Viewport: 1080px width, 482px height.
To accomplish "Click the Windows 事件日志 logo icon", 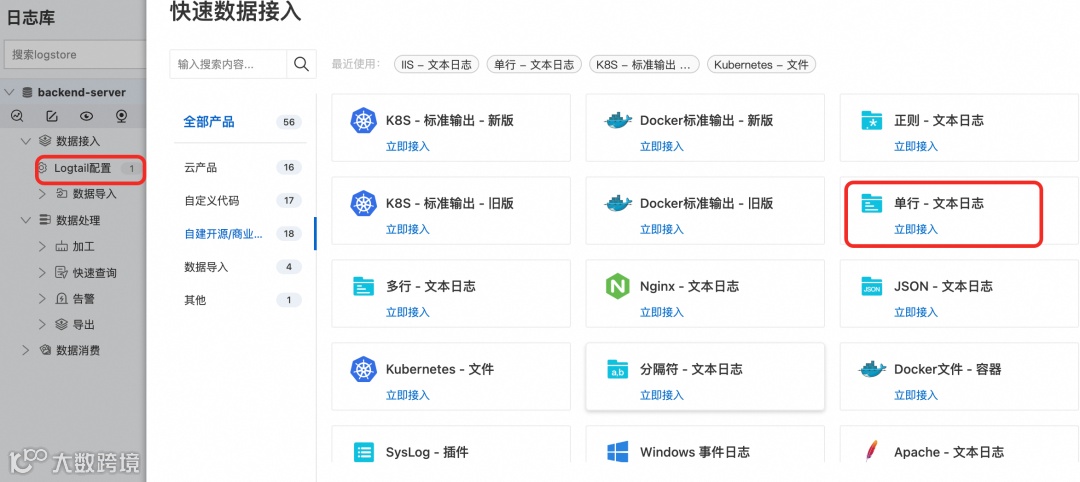I will point(617,452).
